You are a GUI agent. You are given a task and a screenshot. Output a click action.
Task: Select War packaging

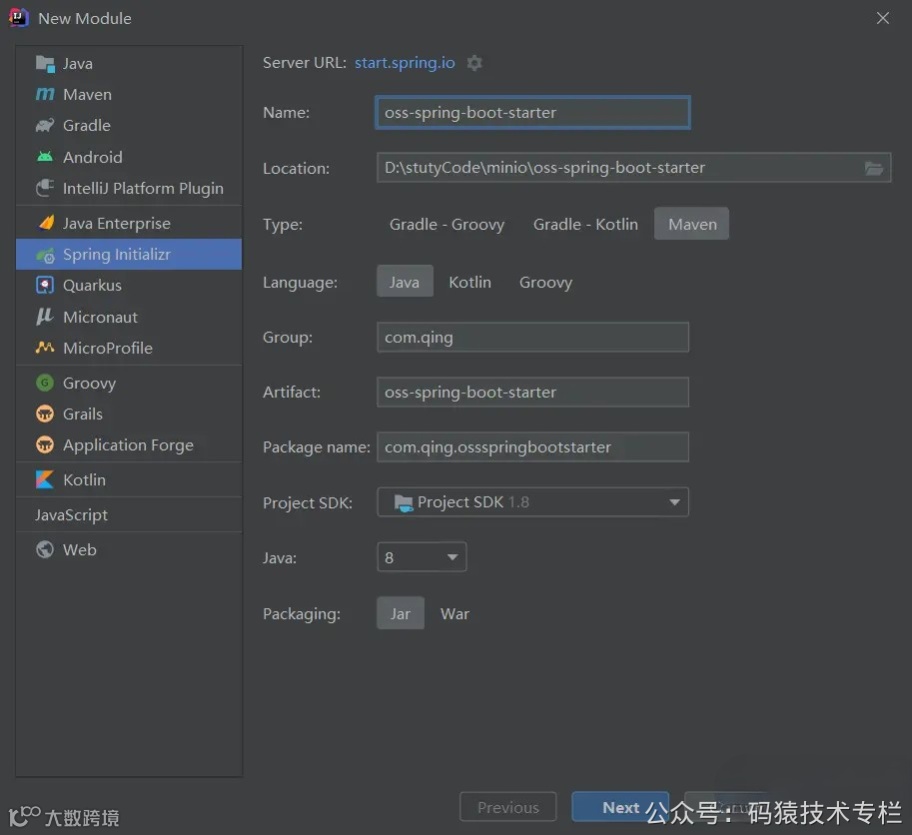tap(455, 613)
